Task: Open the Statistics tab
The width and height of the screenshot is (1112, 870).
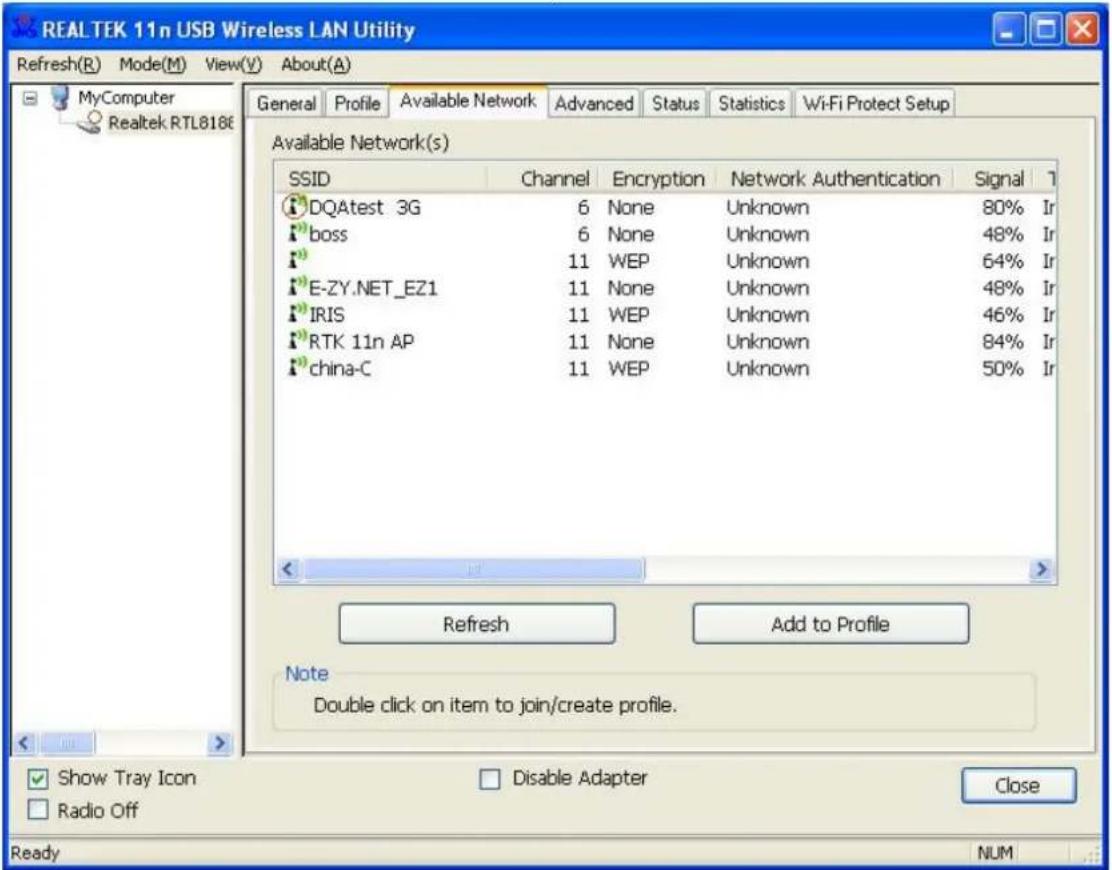Action: [x=751, y=104]
